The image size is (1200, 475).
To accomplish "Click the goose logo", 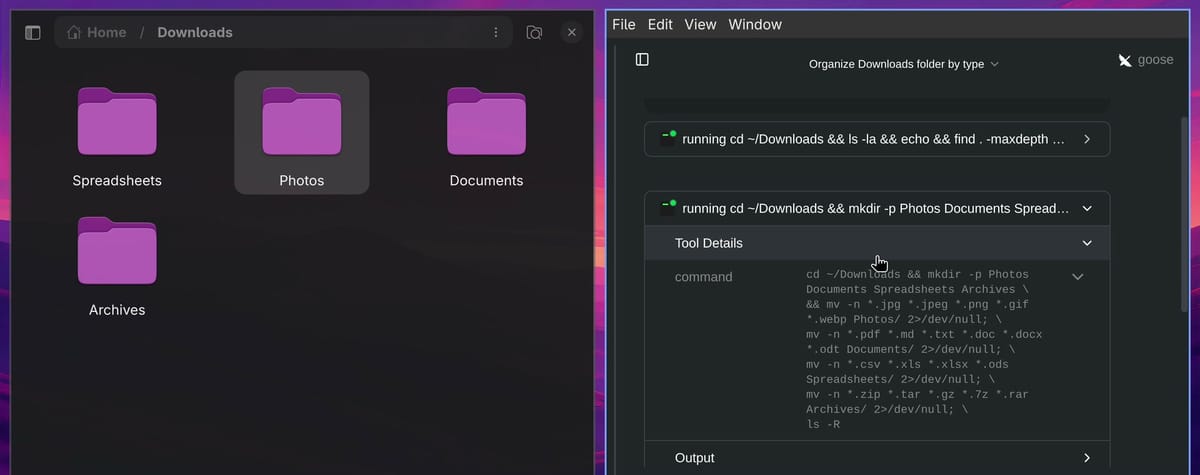I will [x=1146, y=60].
